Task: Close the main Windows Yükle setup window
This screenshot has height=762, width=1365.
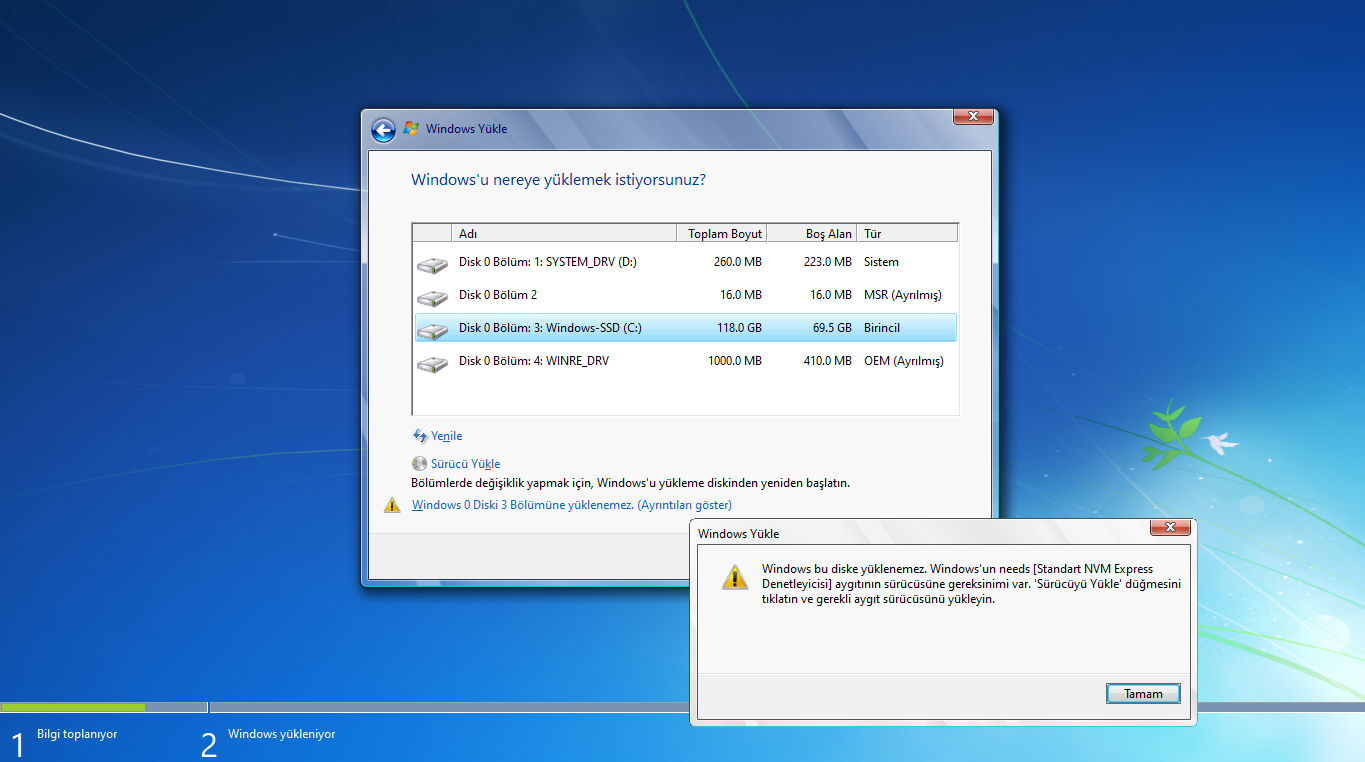Action: pyautogui.click(x=973, y=116)
